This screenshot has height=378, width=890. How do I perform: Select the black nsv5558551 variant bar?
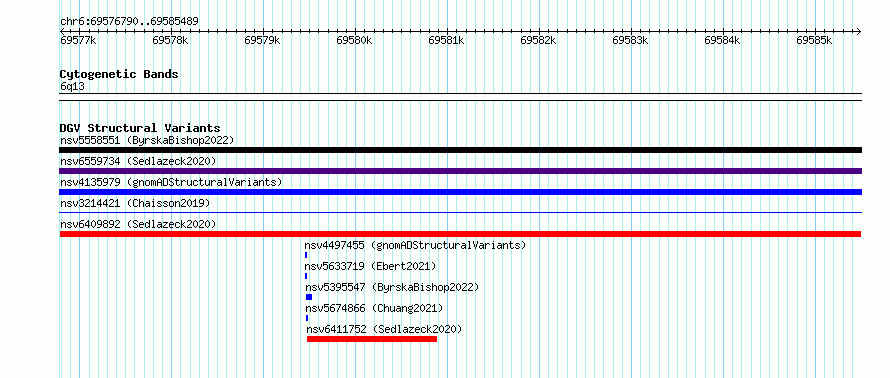click(460, 150)
